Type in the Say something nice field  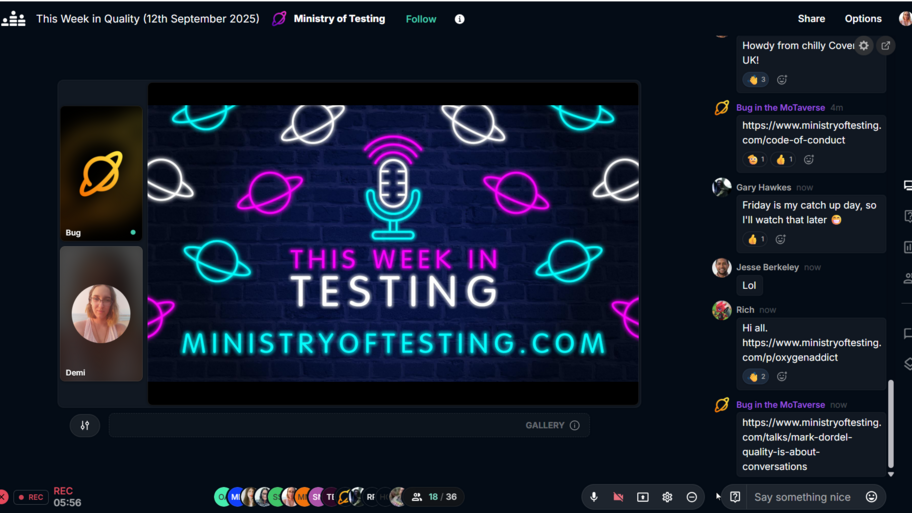point(802,497)
